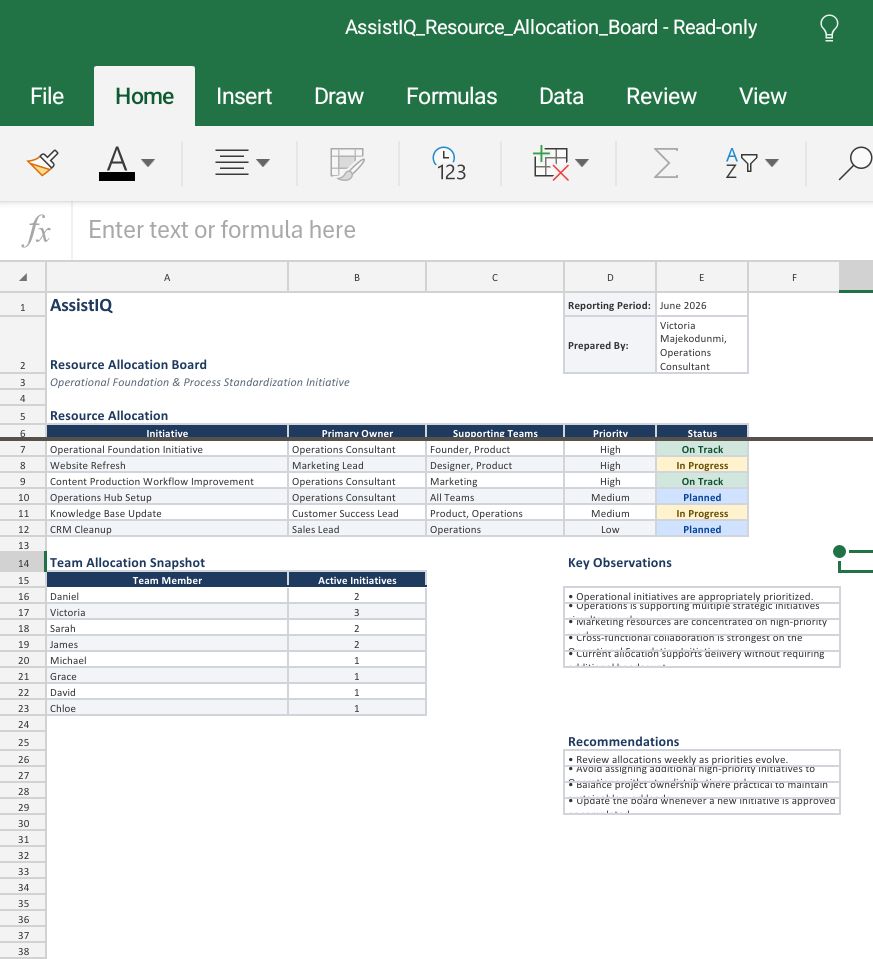Expand the Insert and Delete Cells dropdown arrow

582,163
